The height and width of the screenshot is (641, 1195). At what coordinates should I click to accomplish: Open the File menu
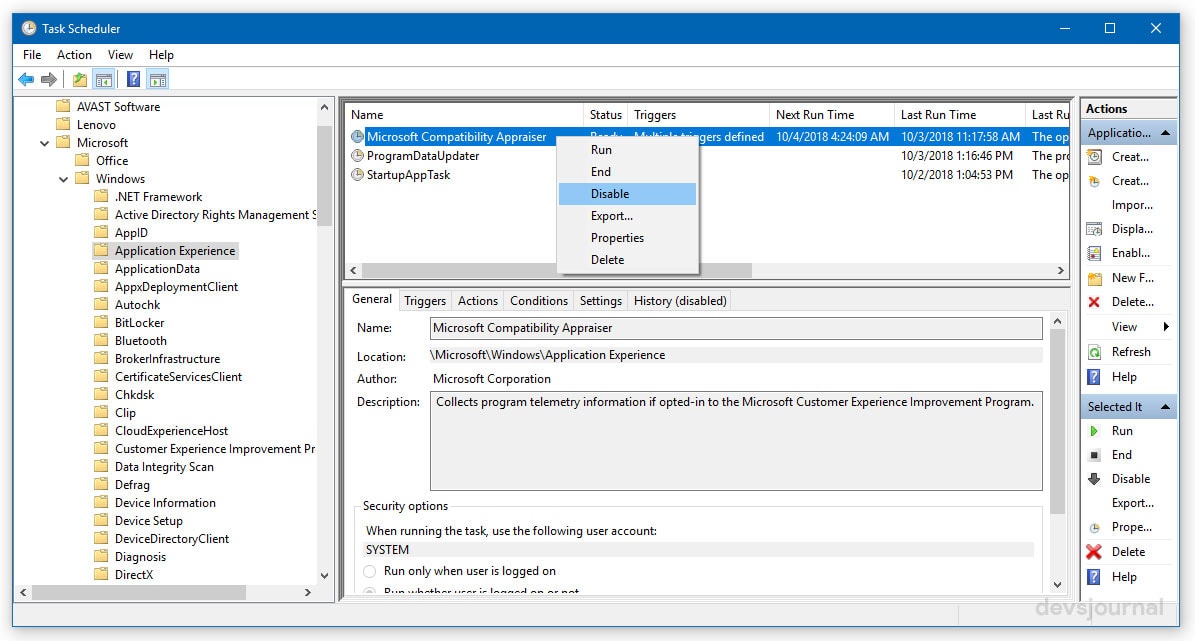click(32, 55)
